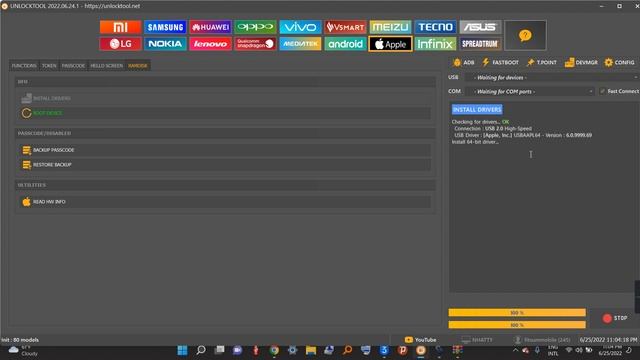This screenshot has height=360, width=640.
Task: Select the Samsung brand logo
Action: coord(165,27)
